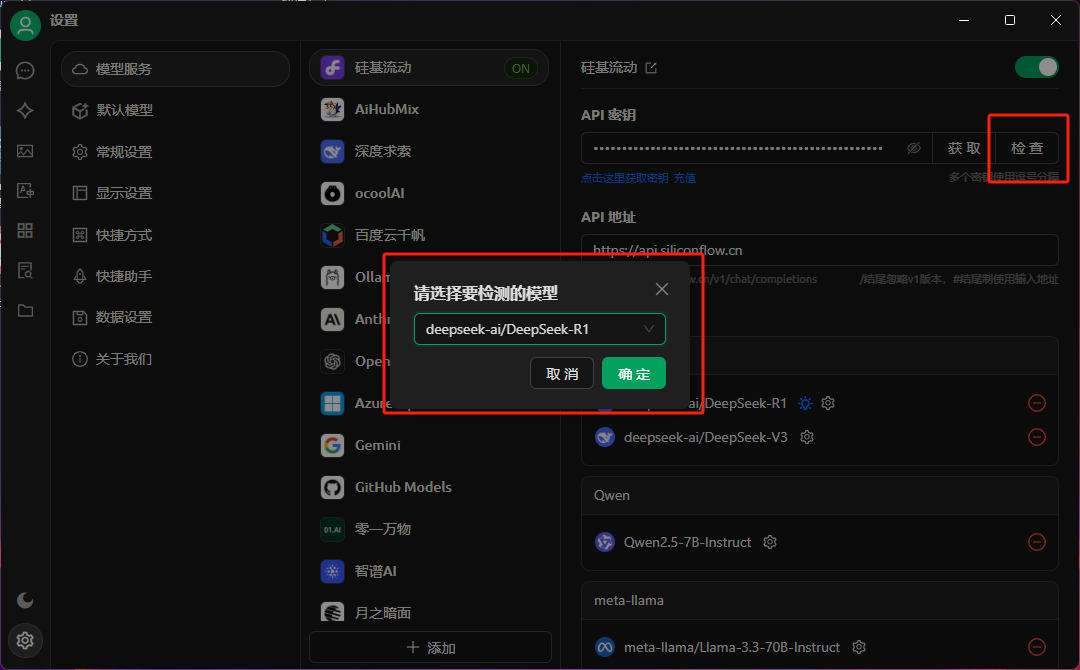Select the 深度求索 provider

pyautogui.click(x=429, y=151)
